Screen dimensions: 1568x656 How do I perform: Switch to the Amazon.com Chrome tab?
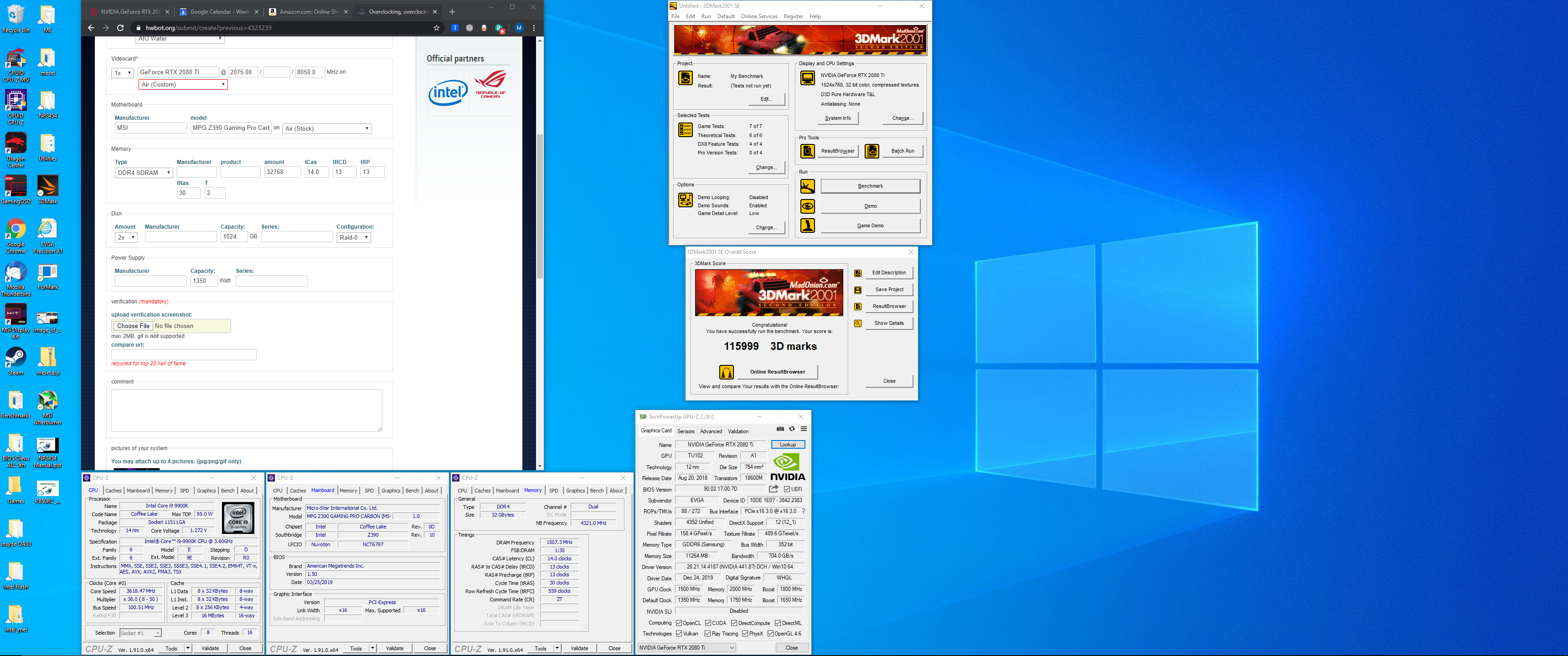pyautogui.click(x=308, y=11)
